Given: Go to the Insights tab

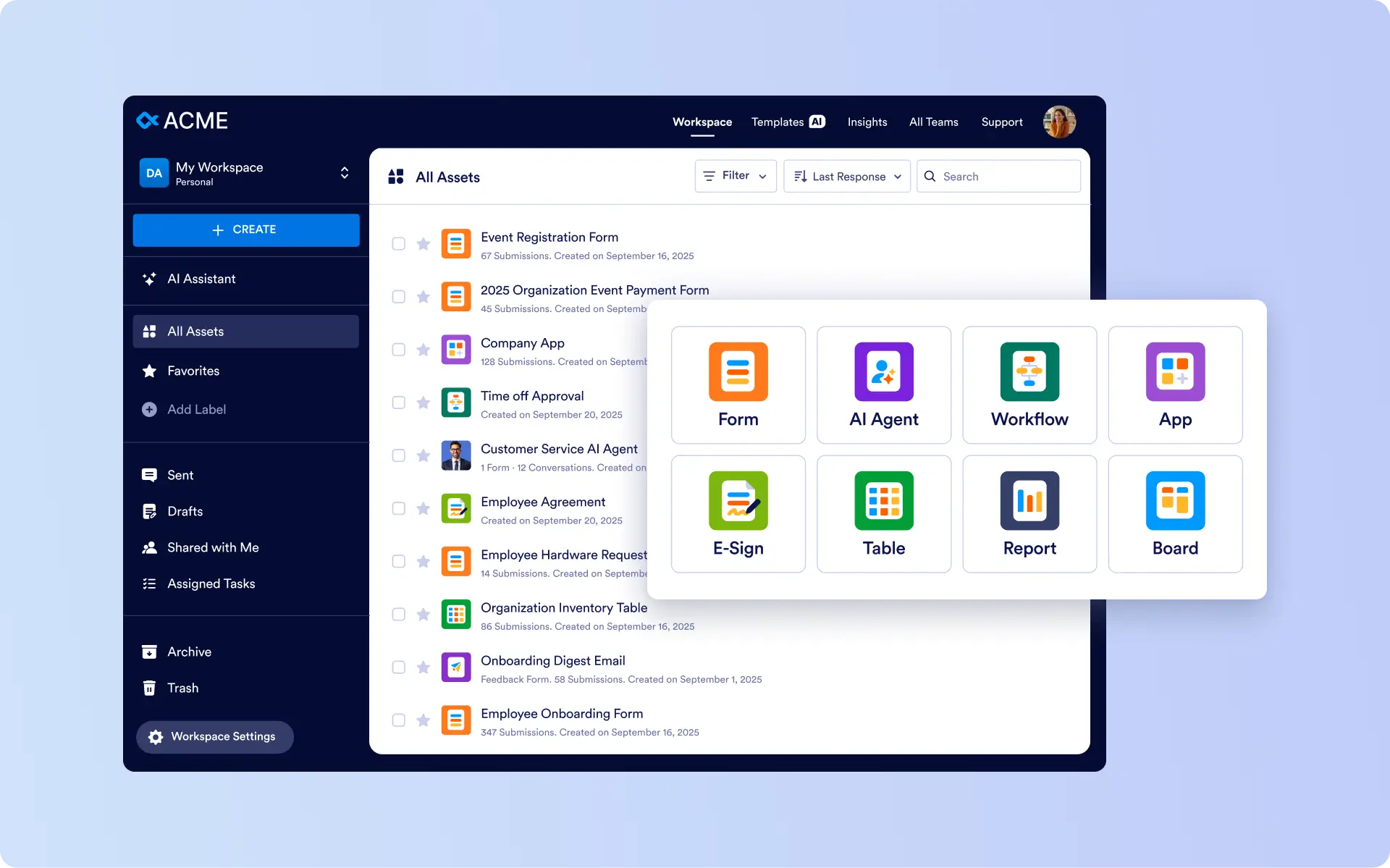Looking at the screenshot, I should [867, 122].
